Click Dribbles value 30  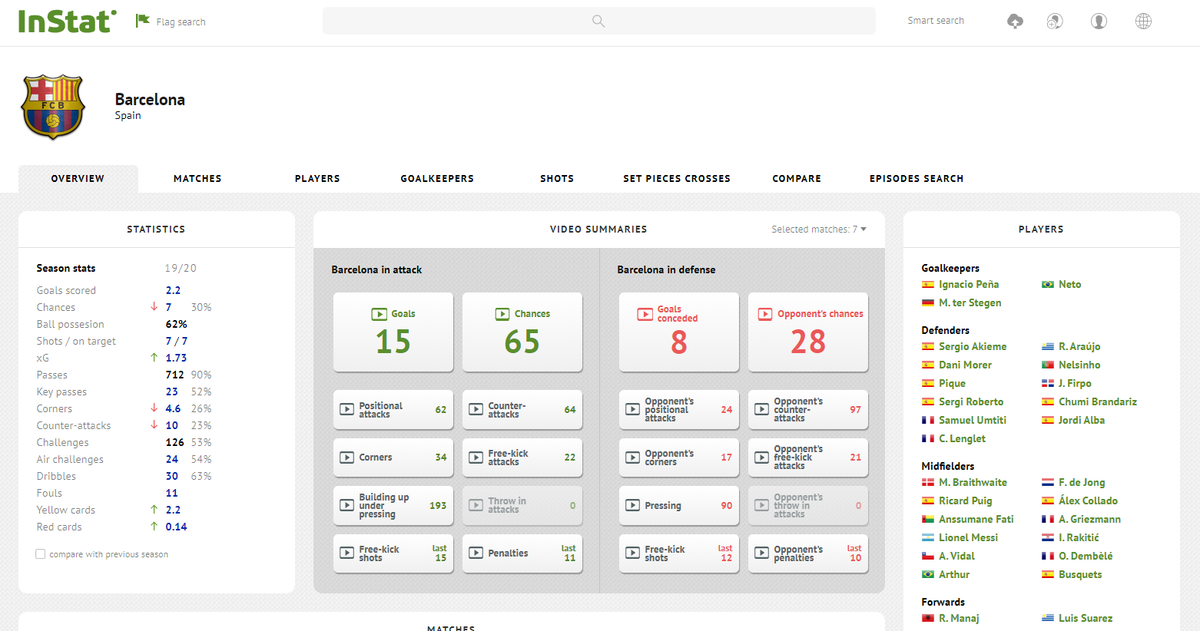(x=172, y=477)
